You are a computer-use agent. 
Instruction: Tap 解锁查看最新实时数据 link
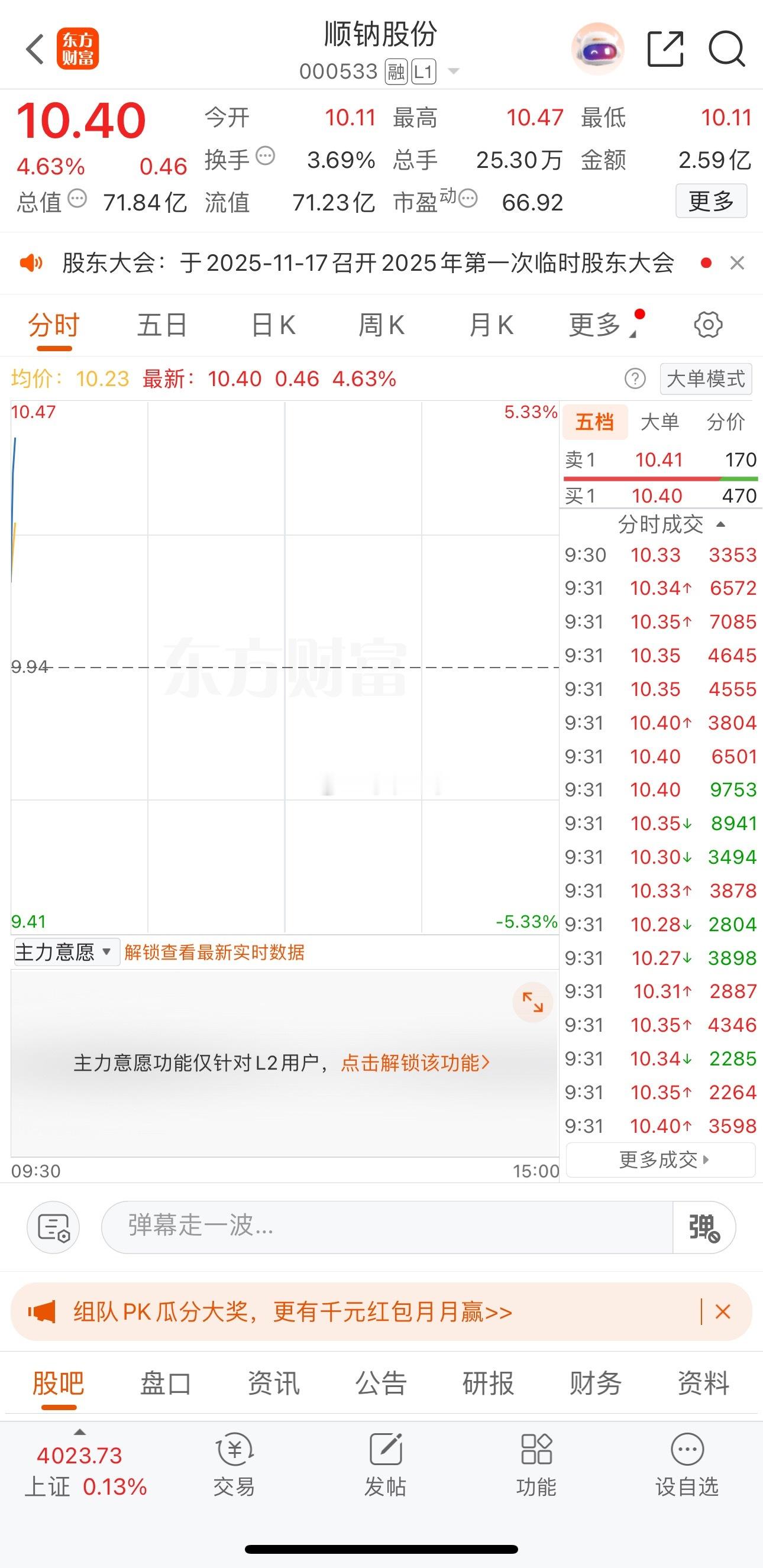pos(214,952)
